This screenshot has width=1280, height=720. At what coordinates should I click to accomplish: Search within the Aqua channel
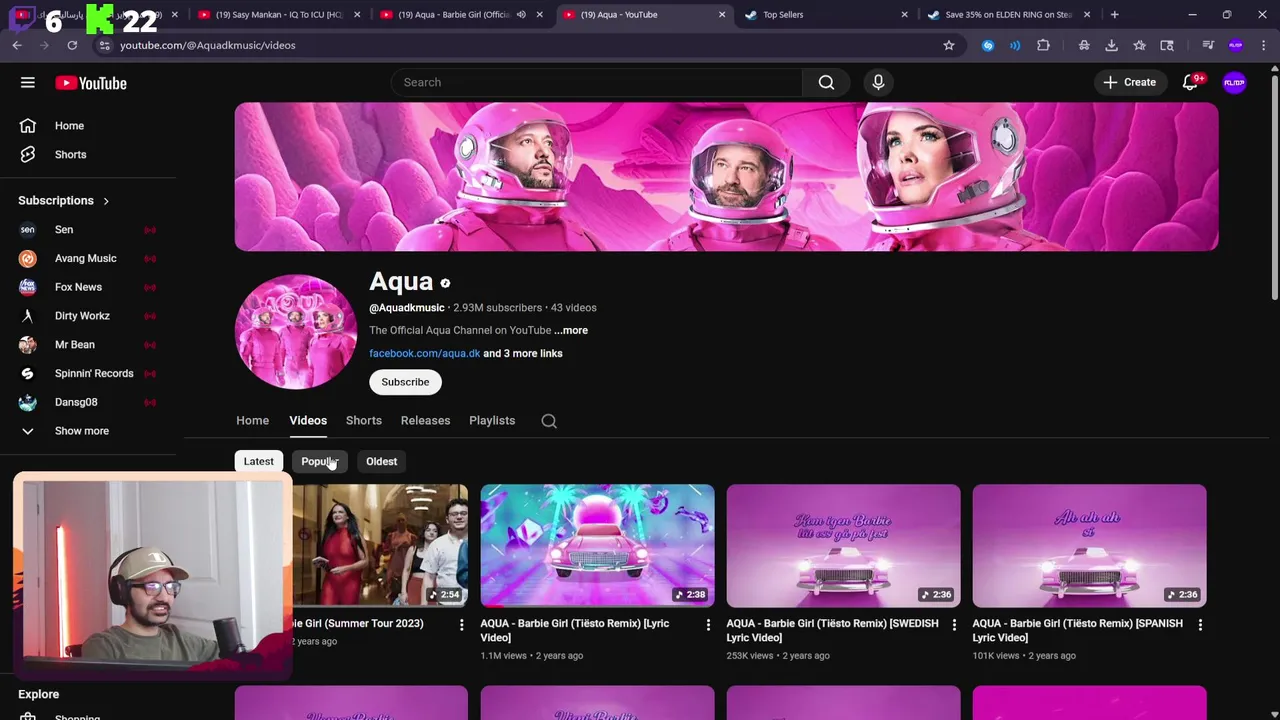pos(549,421)
